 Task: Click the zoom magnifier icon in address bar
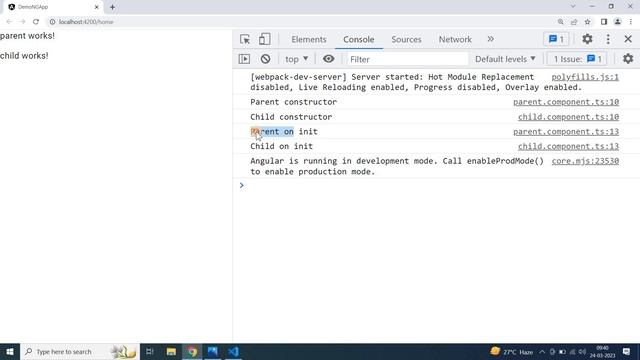pyautogui.click(x=560, y=22)
